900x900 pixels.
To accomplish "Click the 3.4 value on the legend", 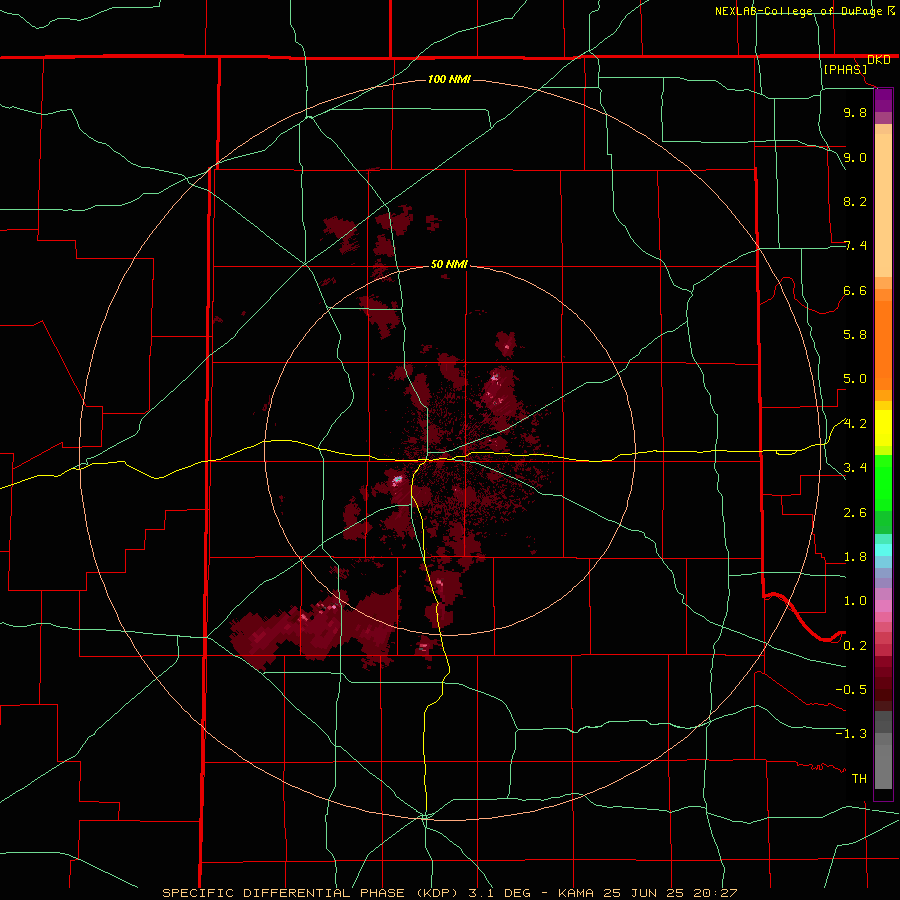I will pos(855,468).
